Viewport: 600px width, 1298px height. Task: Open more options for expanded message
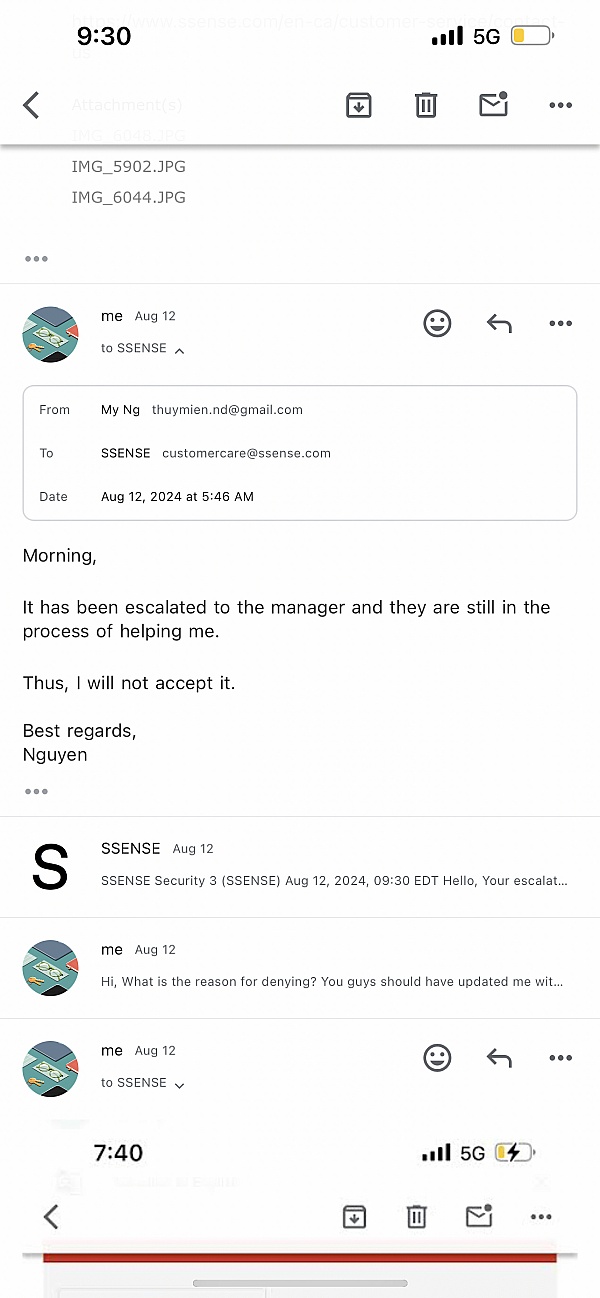(x=560, y=323)
